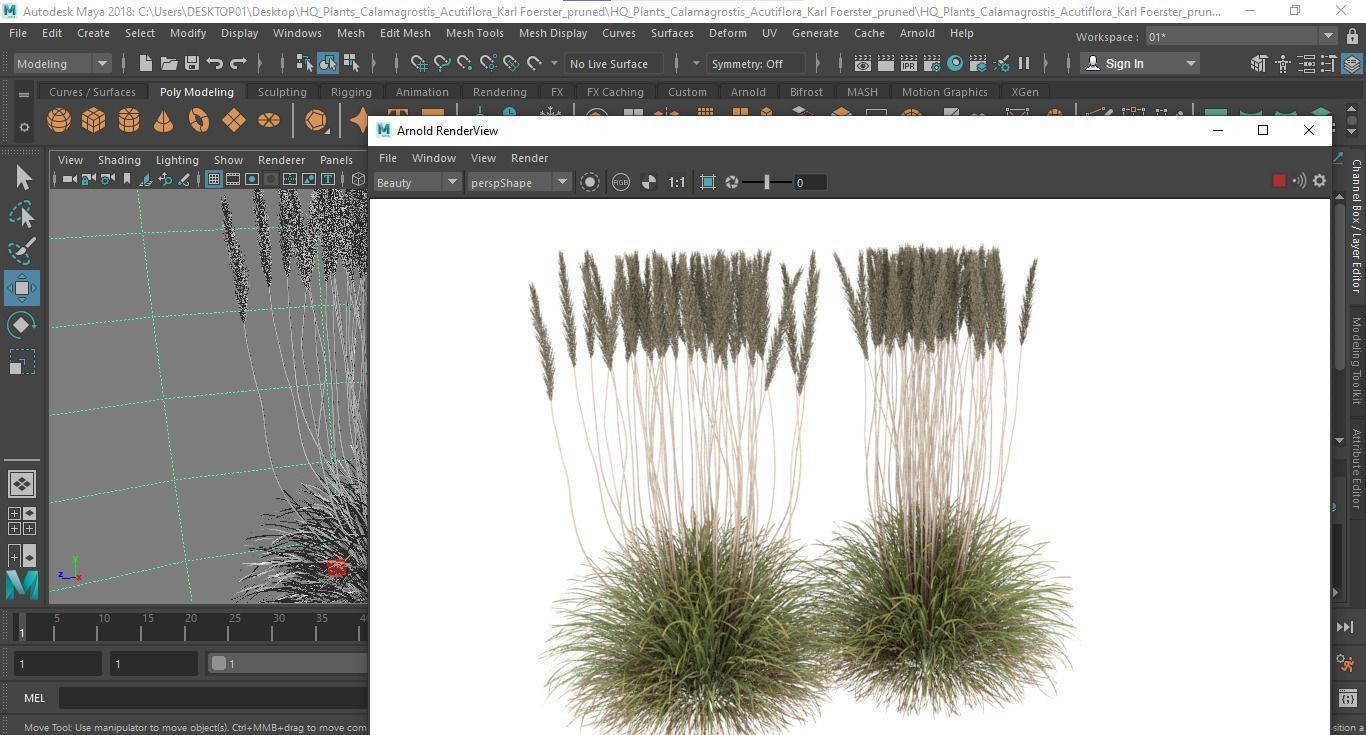Click the MEL command line input
Viewport: 1366px width, 735px height.
tap(214, 698)
